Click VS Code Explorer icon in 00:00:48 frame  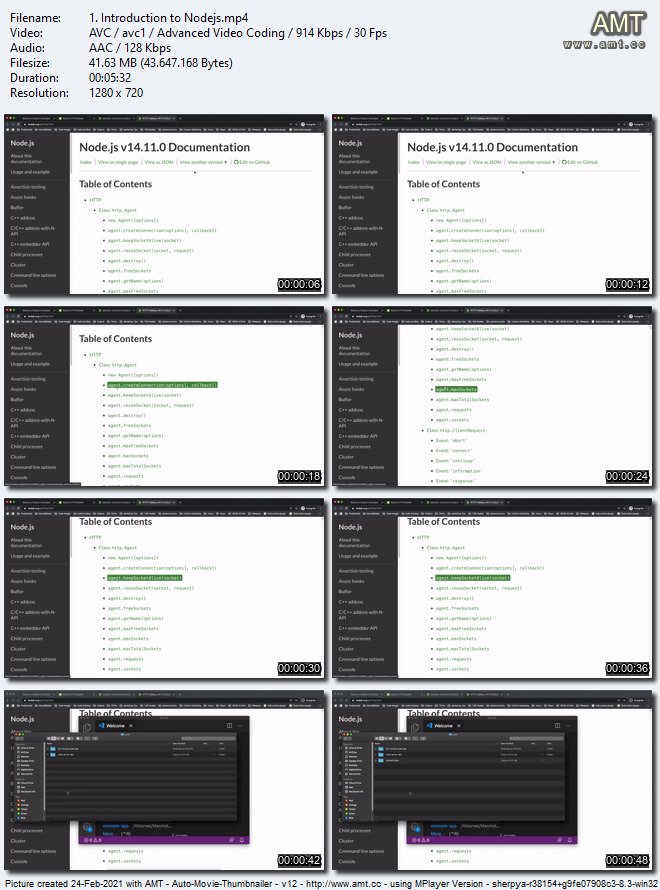(x=415, y=727)
